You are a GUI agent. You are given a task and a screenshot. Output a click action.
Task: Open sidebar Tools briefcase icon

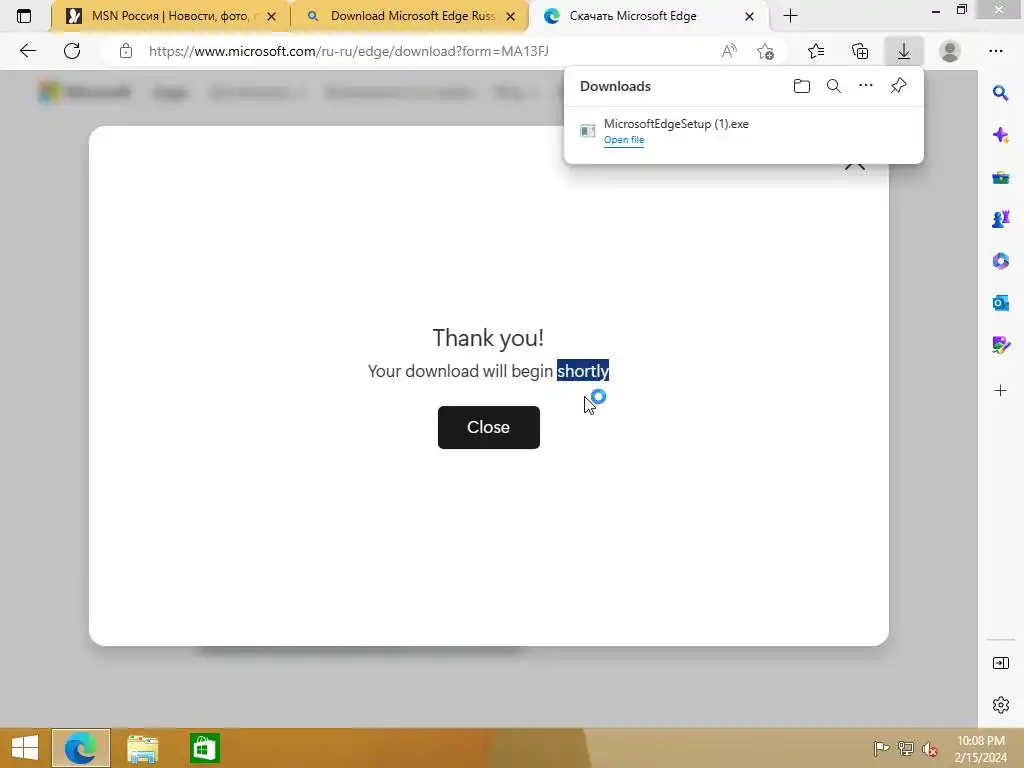1000,178
